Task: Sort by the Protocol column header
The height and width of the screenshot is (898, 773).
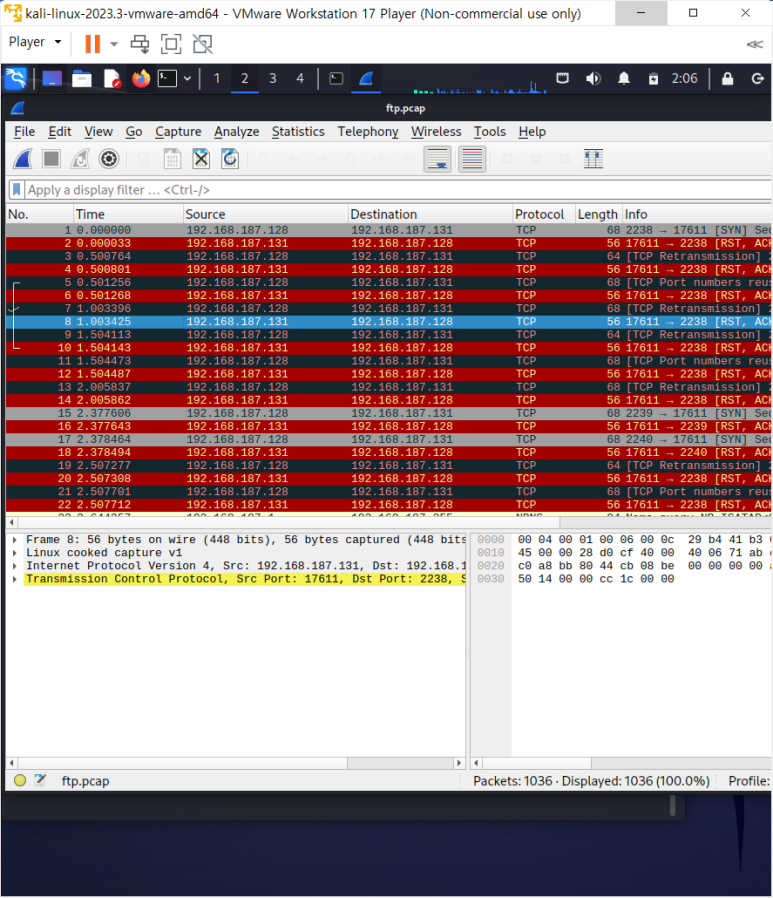Action: [x=544, y=214]
